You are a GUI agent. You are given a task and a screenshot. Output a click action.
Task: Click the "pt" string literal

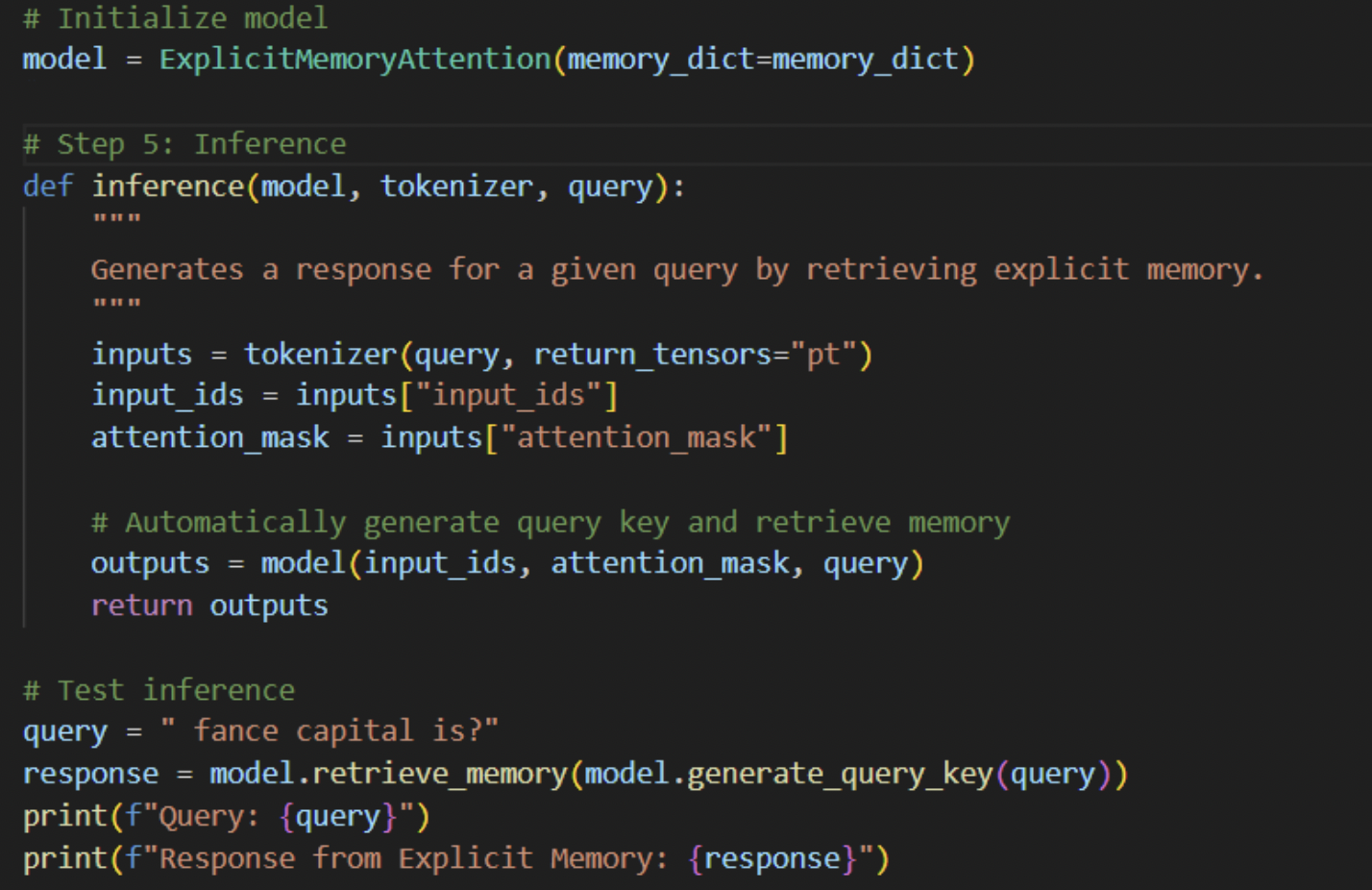pos(822,355)
